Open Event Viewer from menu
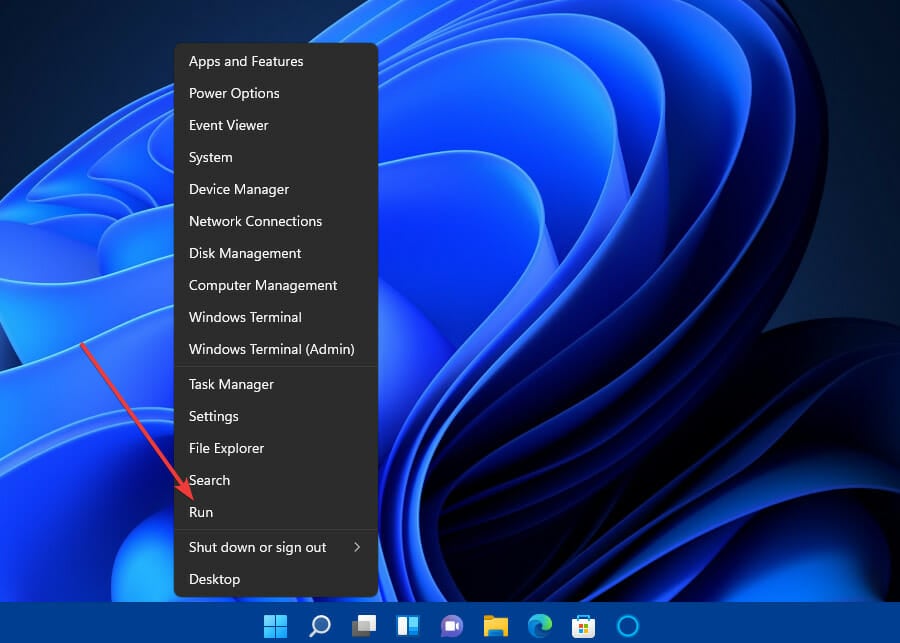 click(x=229, y=125)
